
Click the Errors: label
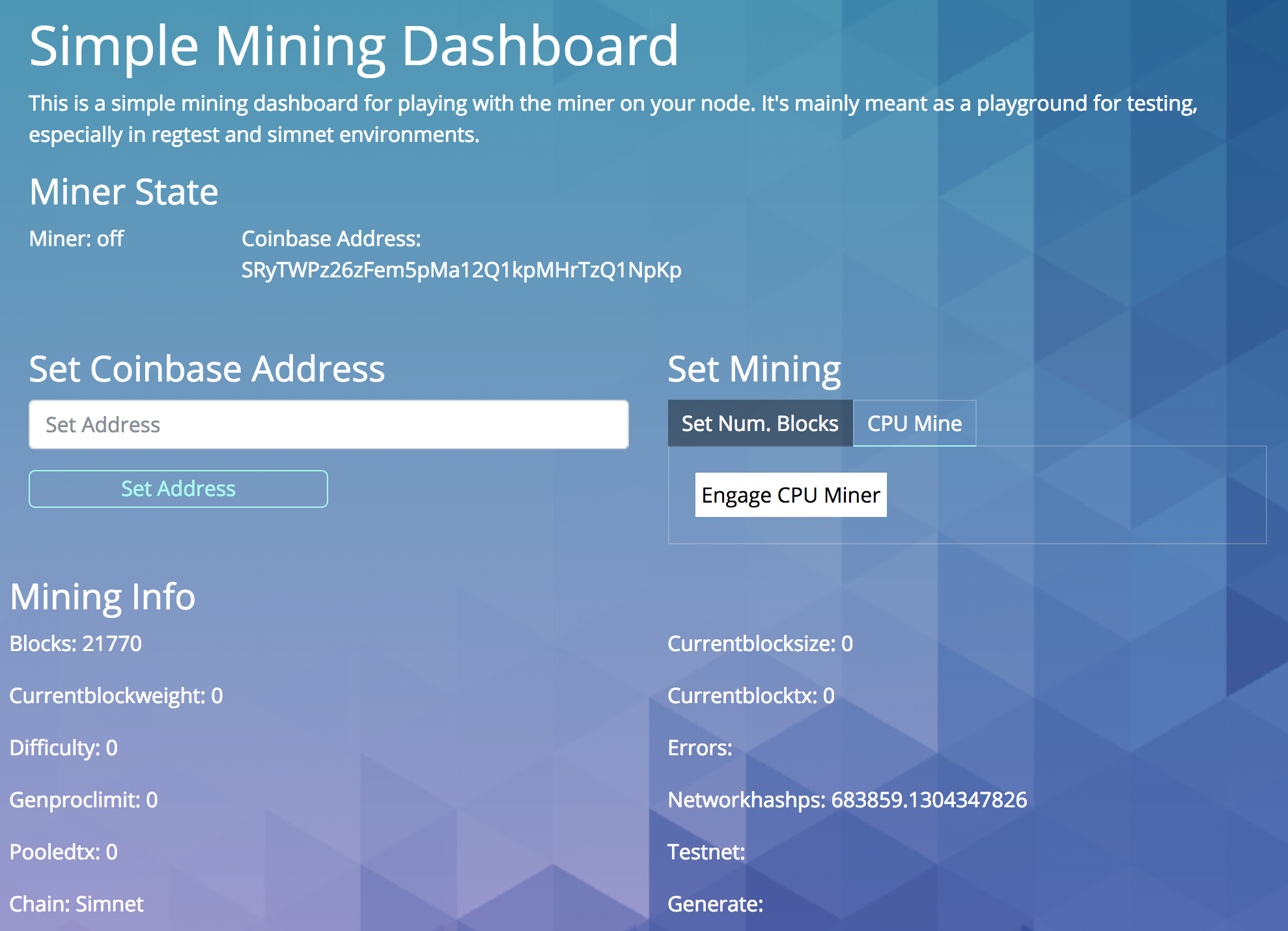[x=700, y=748]
